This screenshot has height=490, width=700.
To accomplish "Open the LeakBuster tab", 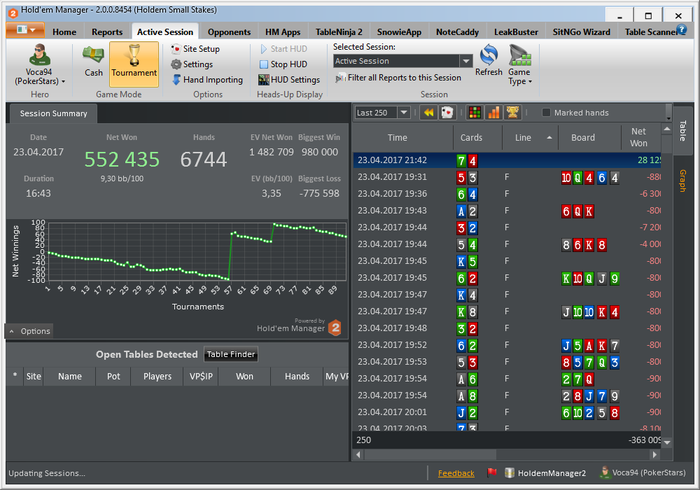I will (516, 32).
